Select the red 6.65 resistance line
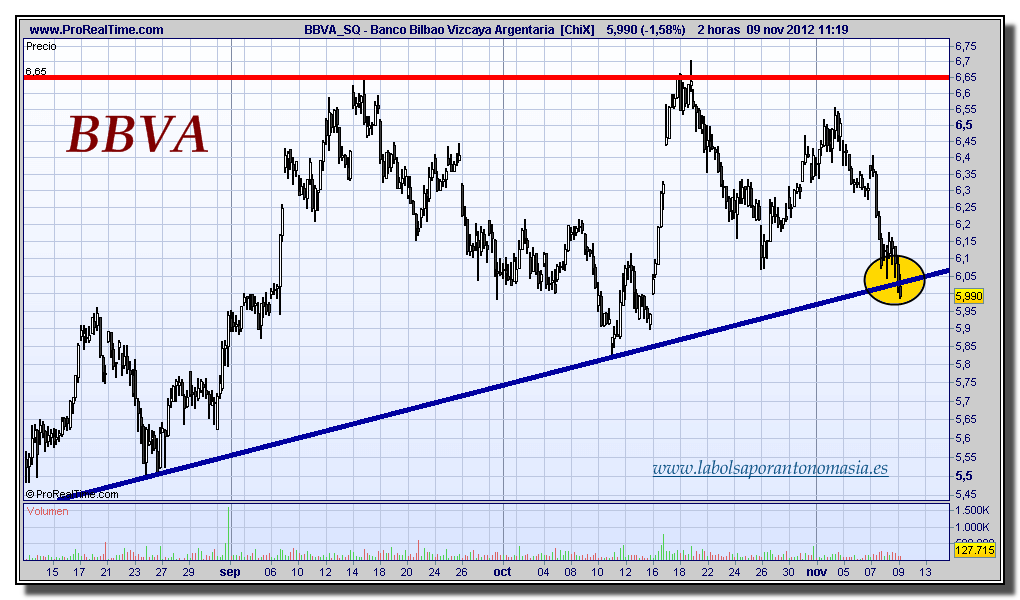The height and width of the screenshot is (600, 1020). pos(486,77)
